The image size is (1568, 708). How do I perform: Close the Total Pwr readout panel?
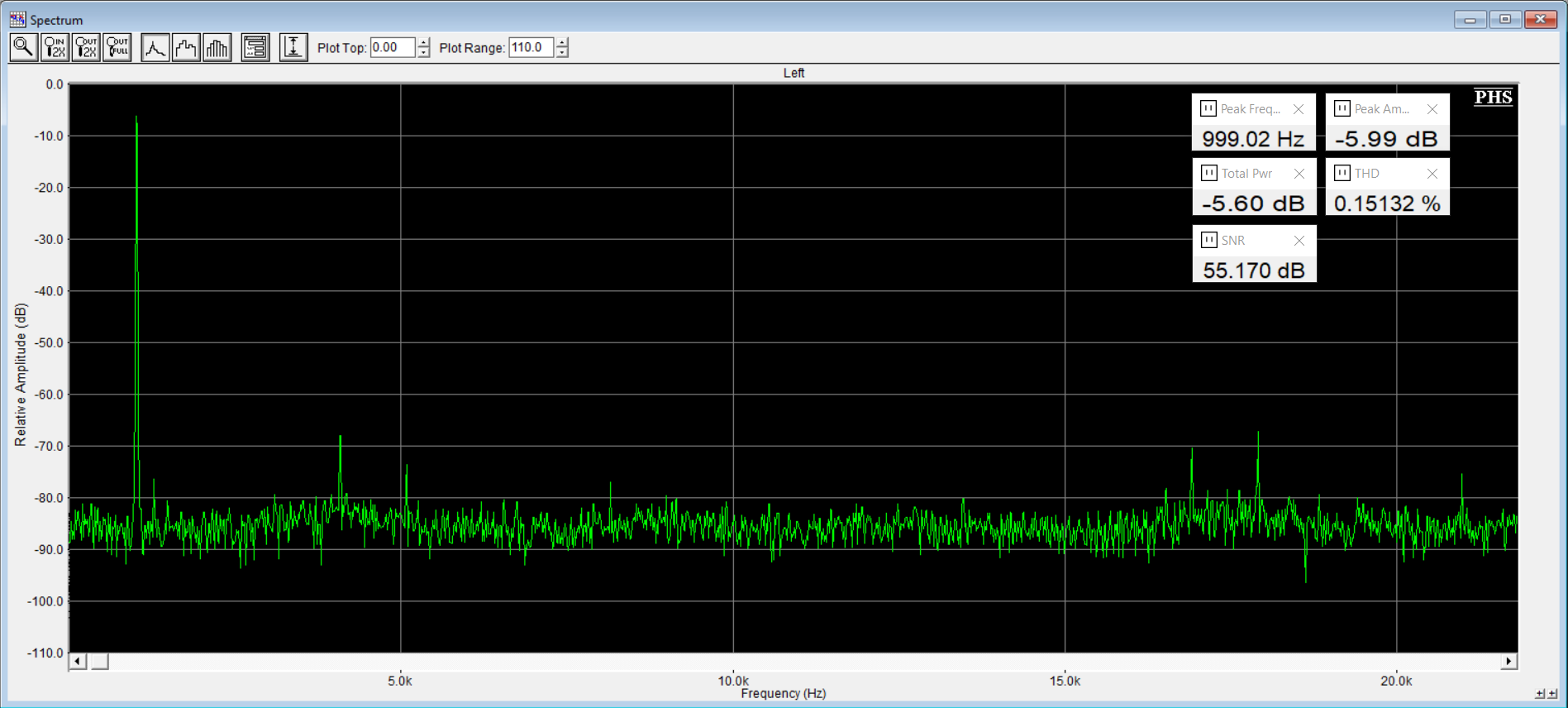coord(1299,174)
